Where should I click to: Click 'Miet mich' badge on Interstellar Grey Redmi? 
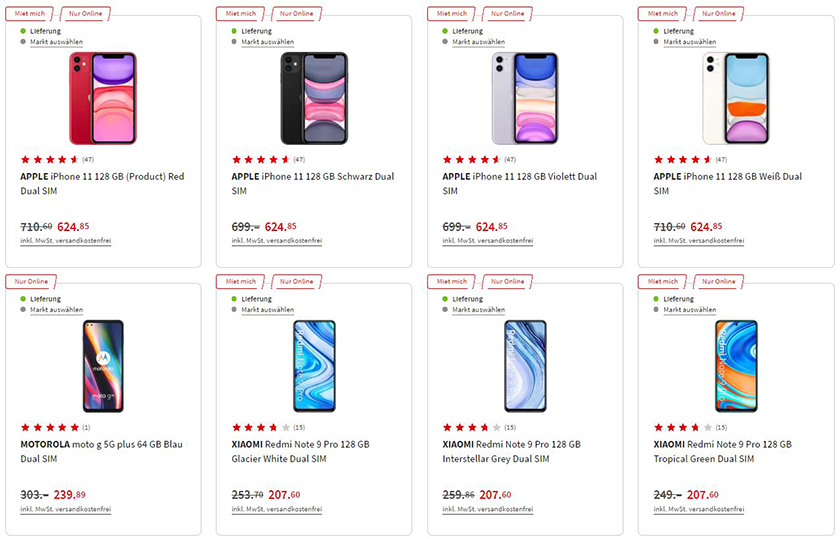coord(451,282)
